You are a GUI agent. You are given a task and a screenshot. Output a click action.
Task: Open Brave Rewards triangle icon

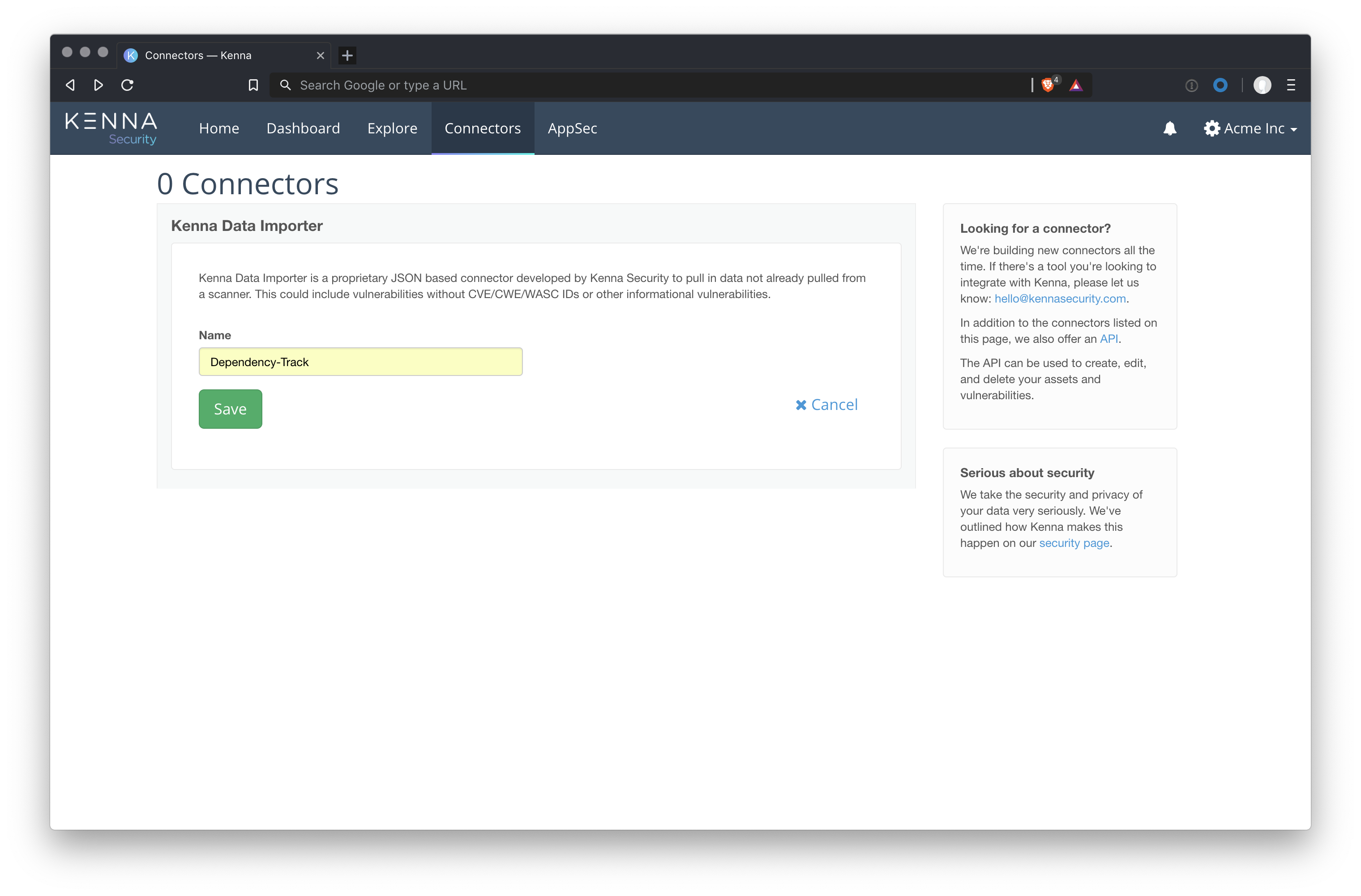point(1076,85)
